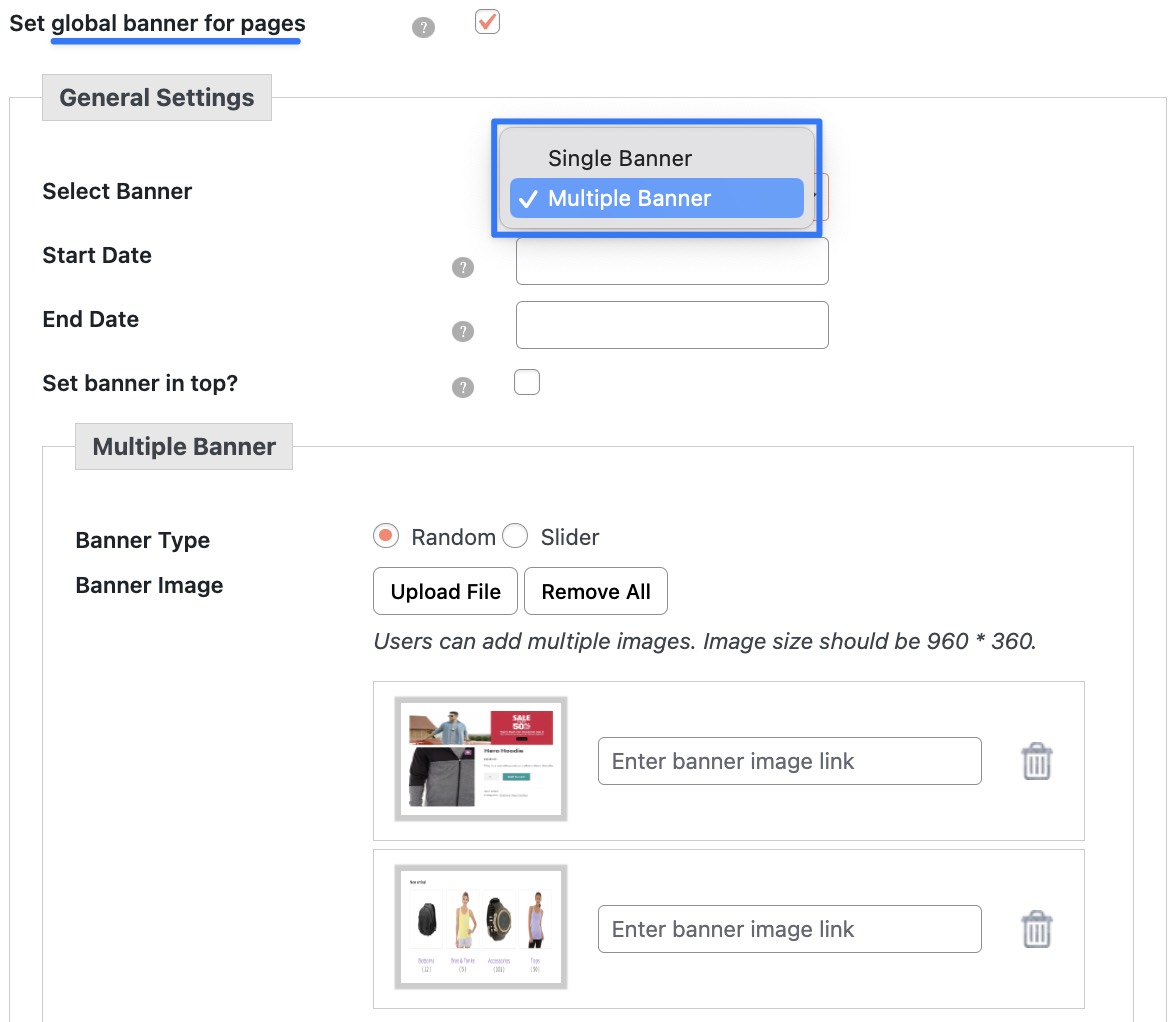Remove the second banner via trash icon
1176x1022 pixels.
(x=1036, y=929)
